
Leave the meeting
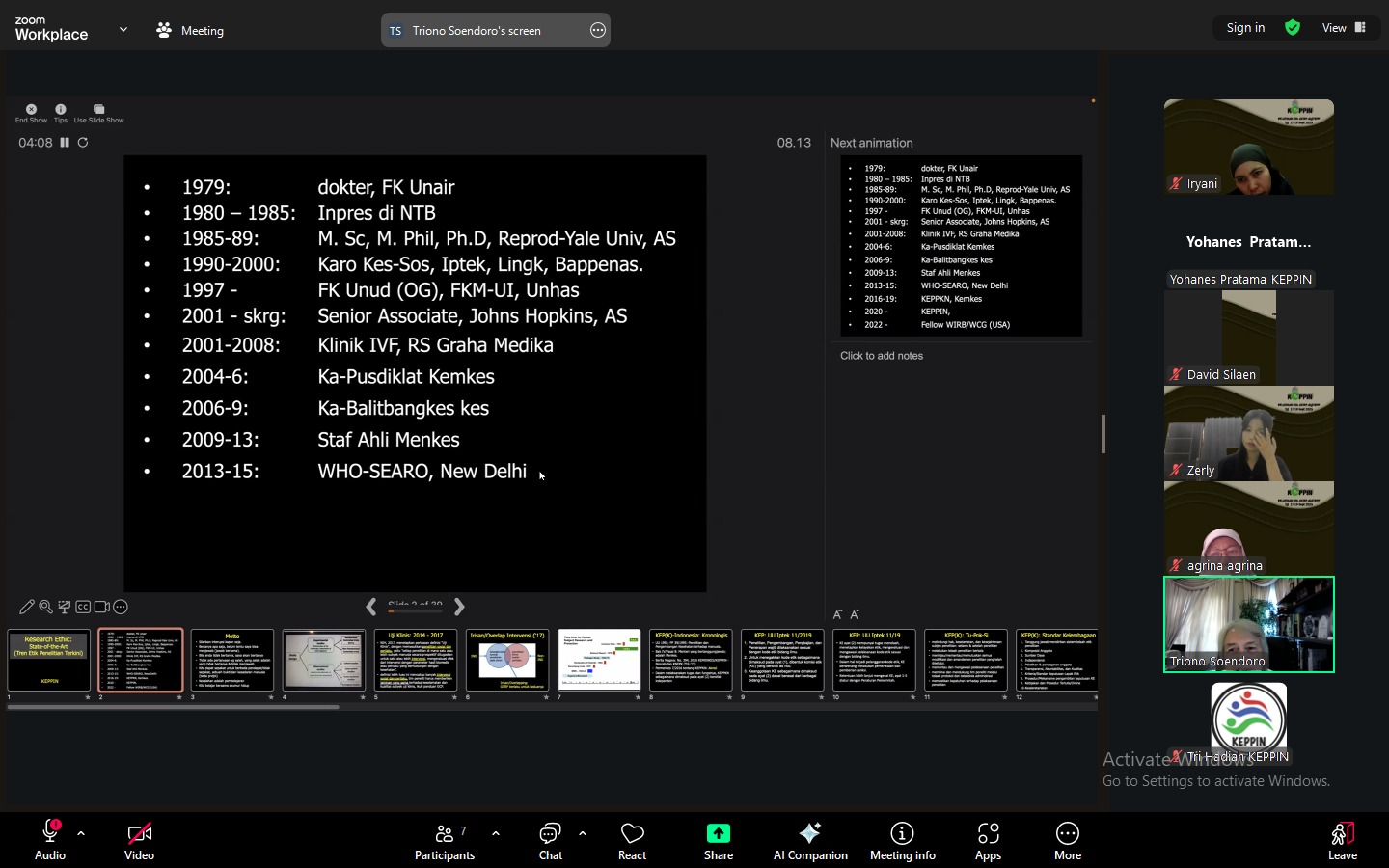tap(1342, 840)
